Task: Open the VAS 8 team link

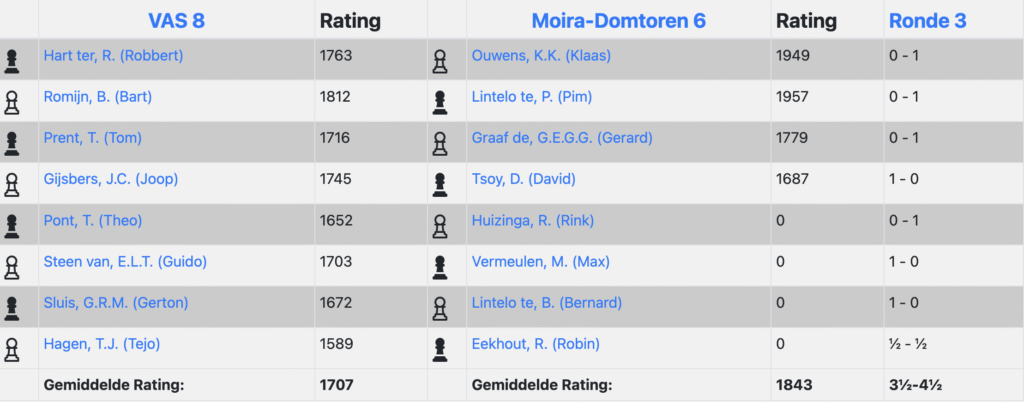Action: coord(176,20)
